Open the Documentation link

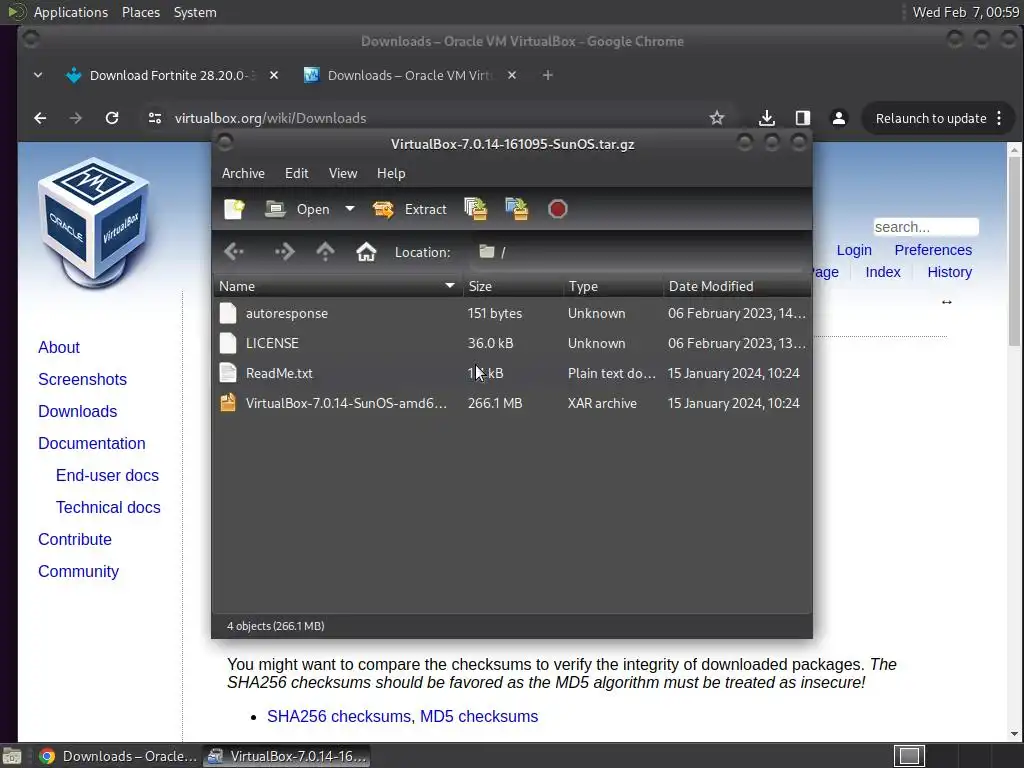point(91,443)
